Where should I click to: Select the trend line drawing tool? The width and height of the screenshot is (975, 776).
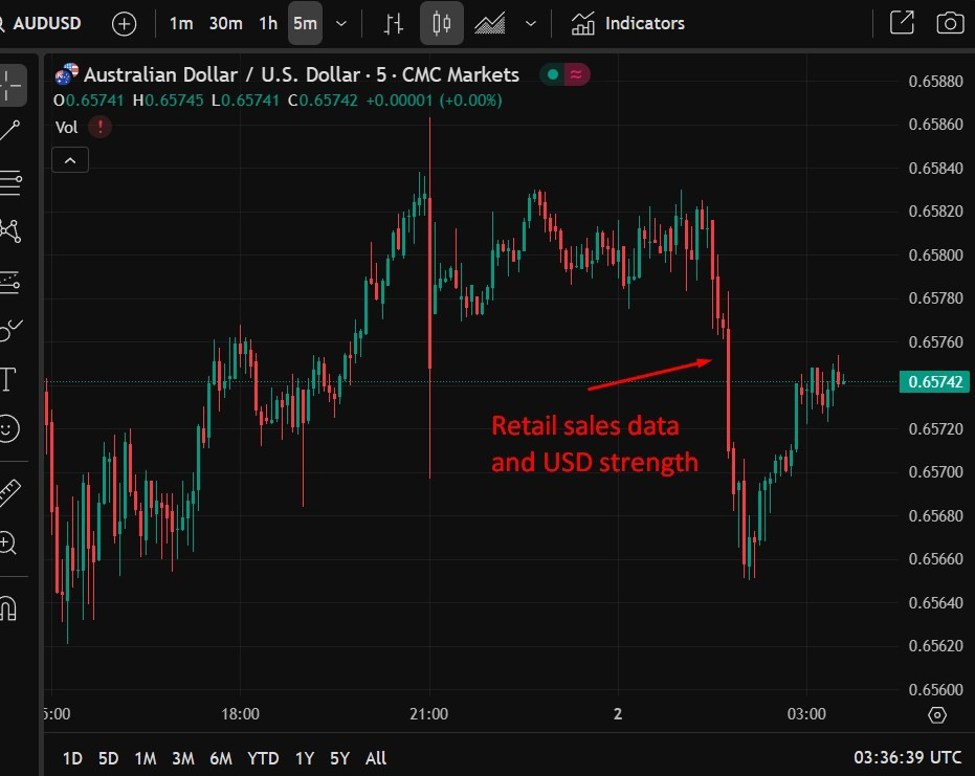click(11, 131)
